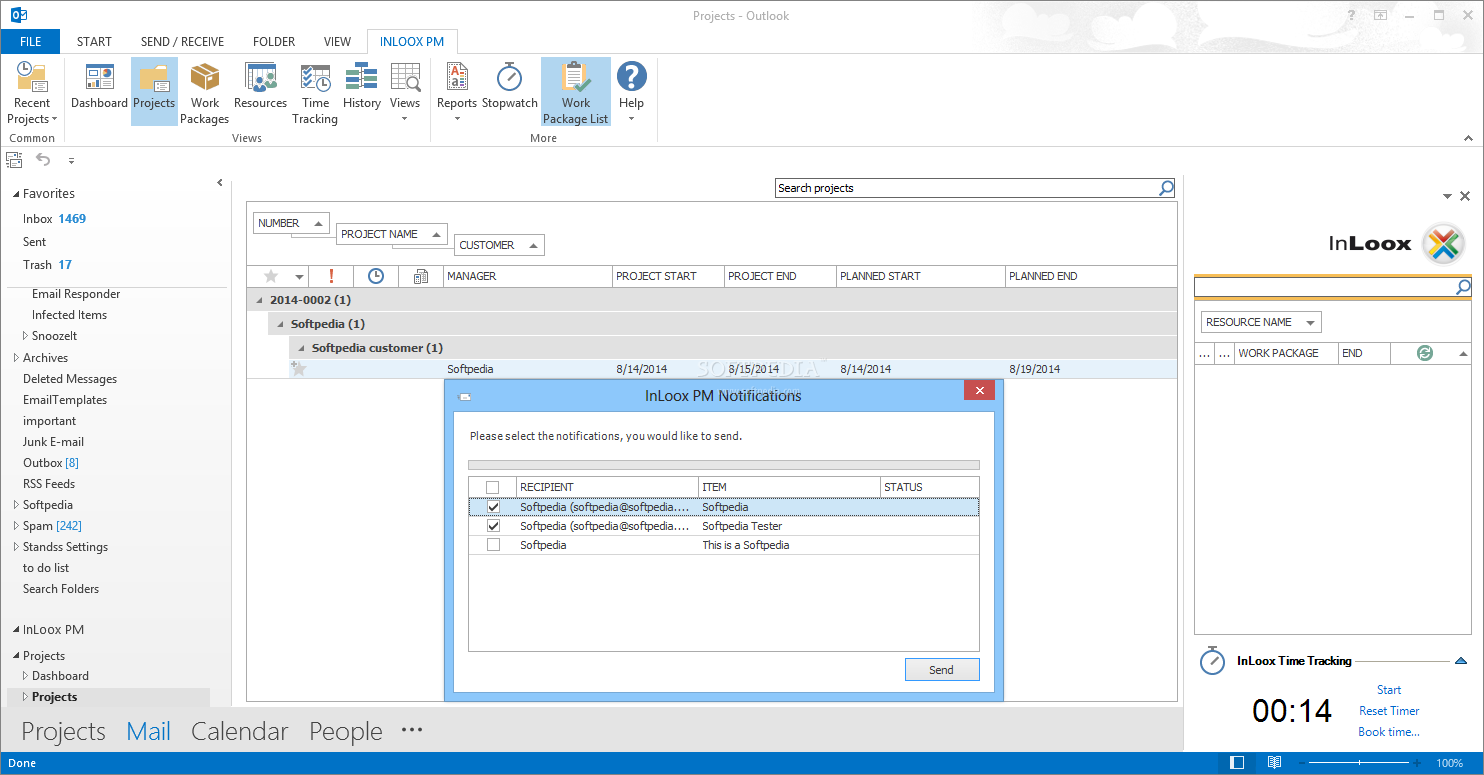Open the Recent Projects ribbon button

point(32,92)
